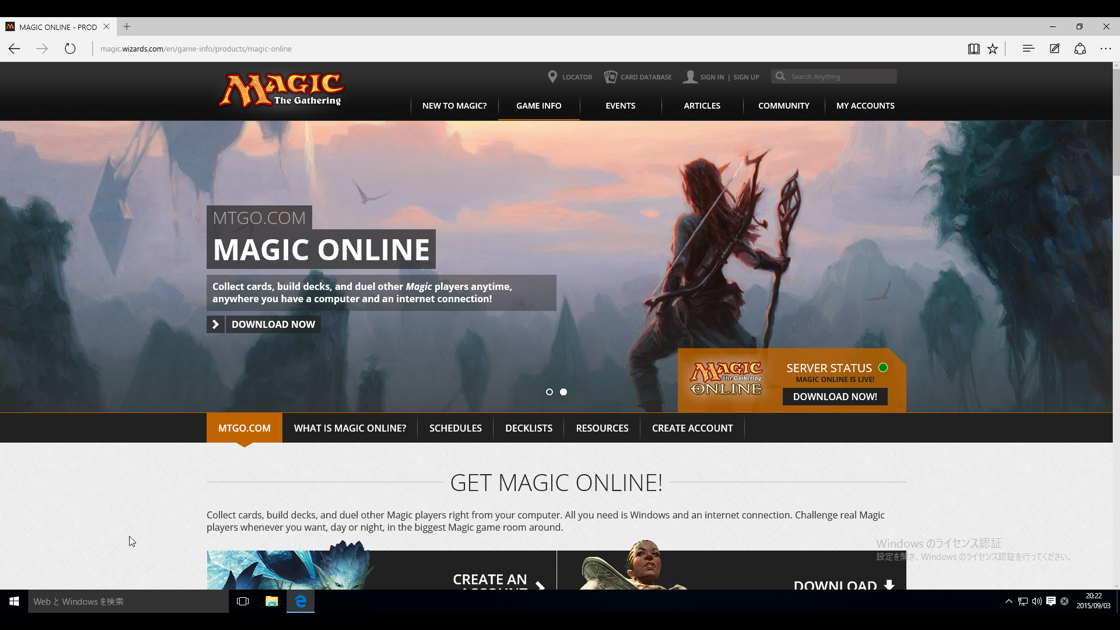The height and width of the screenshot is (630, 1120).
Task: Click the Create An Account banner
Action: tap(381, 570)
